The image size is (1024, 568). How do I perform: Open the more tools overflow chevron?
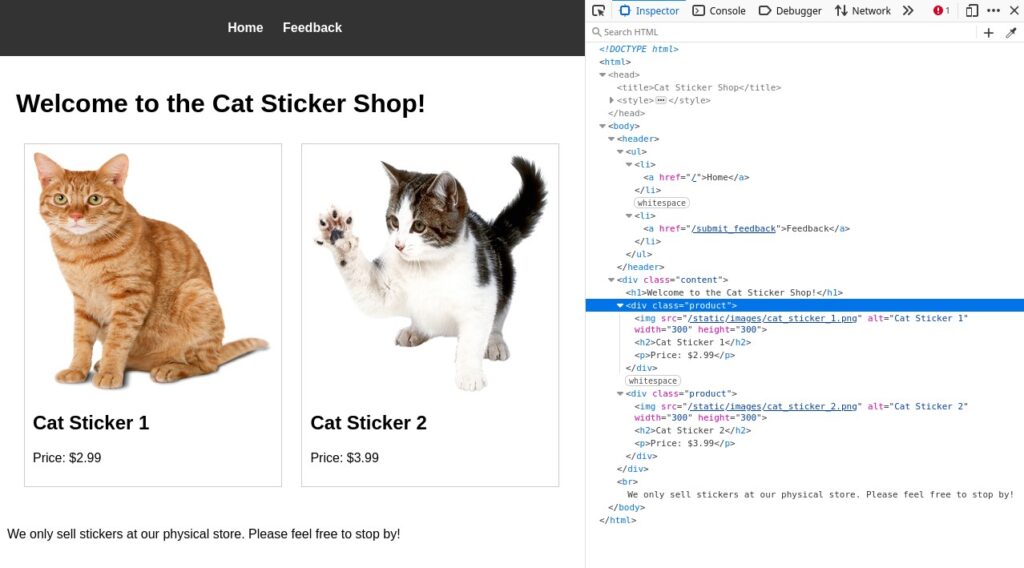click(908, 11)
